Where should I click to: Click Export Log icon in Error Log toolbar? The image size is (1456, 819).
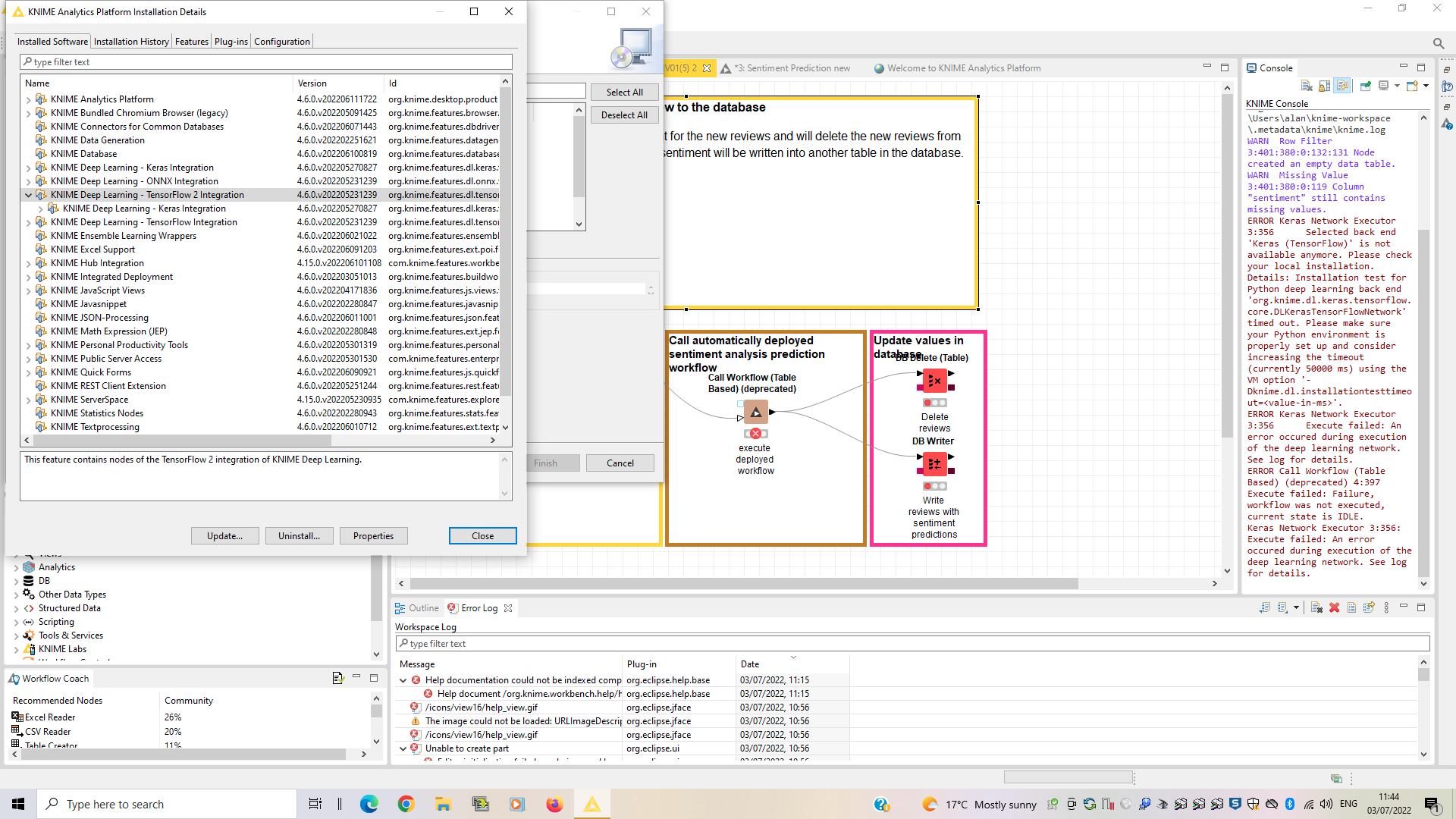(x=1264, y=607)
